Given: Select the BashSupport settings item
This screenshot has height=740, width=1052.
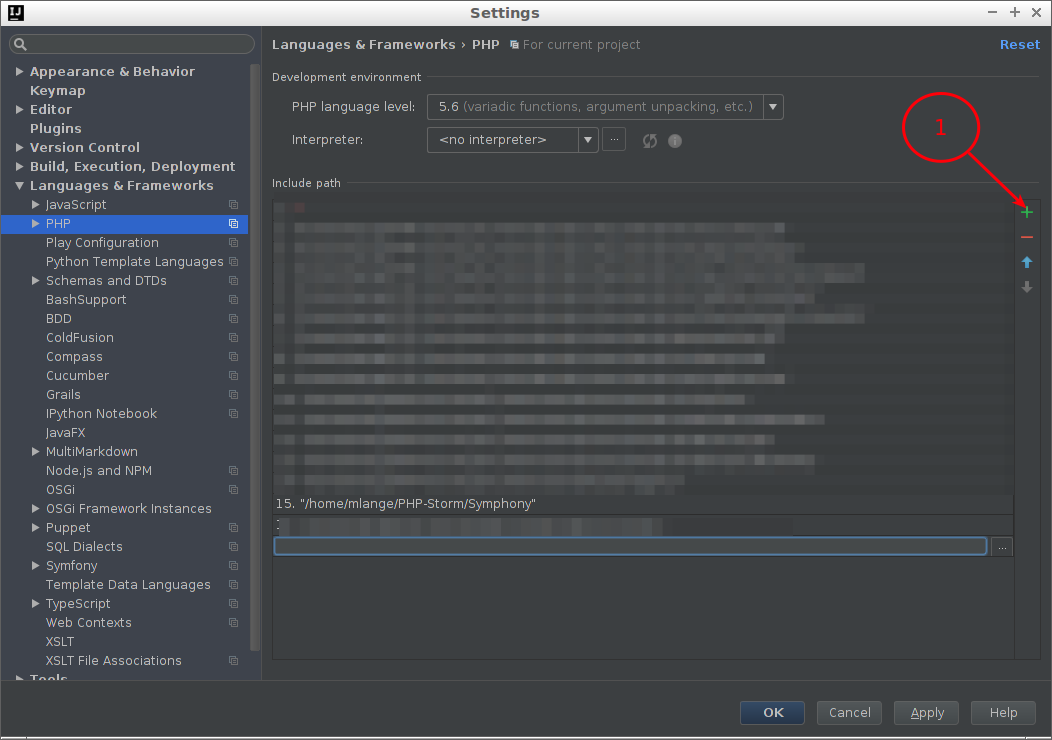Looking at the screenshot, I should click(x=86, y=299).
